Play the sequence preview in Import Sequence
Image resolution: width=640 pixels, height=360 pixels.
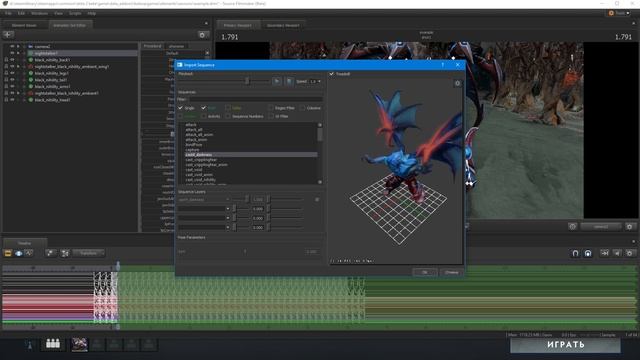tap(277, 81)
